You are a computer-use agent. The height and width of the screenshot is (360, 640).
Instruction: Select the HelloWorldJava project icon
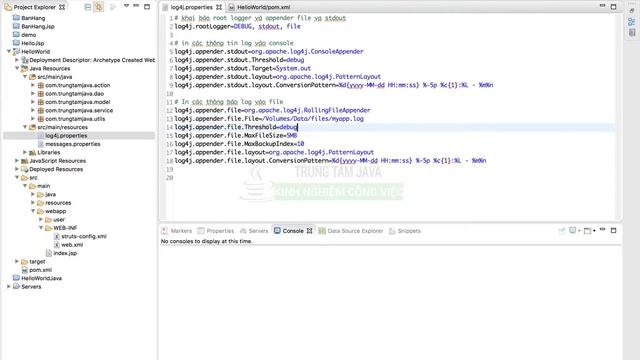click(x=16, y=278)
